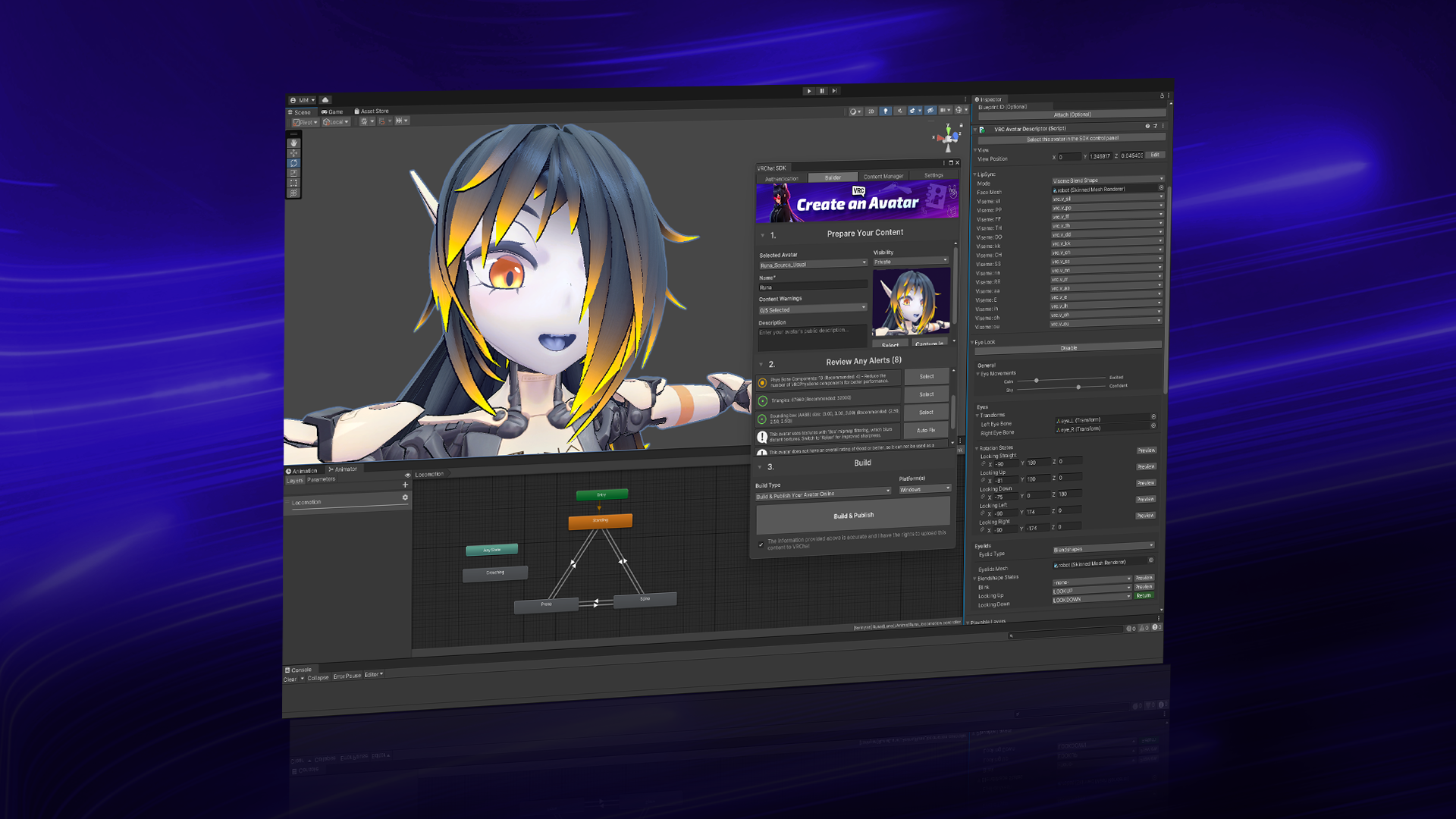Activate the Rotate tool
Screen dimensions: 1456x819
(x=293, y=162)
